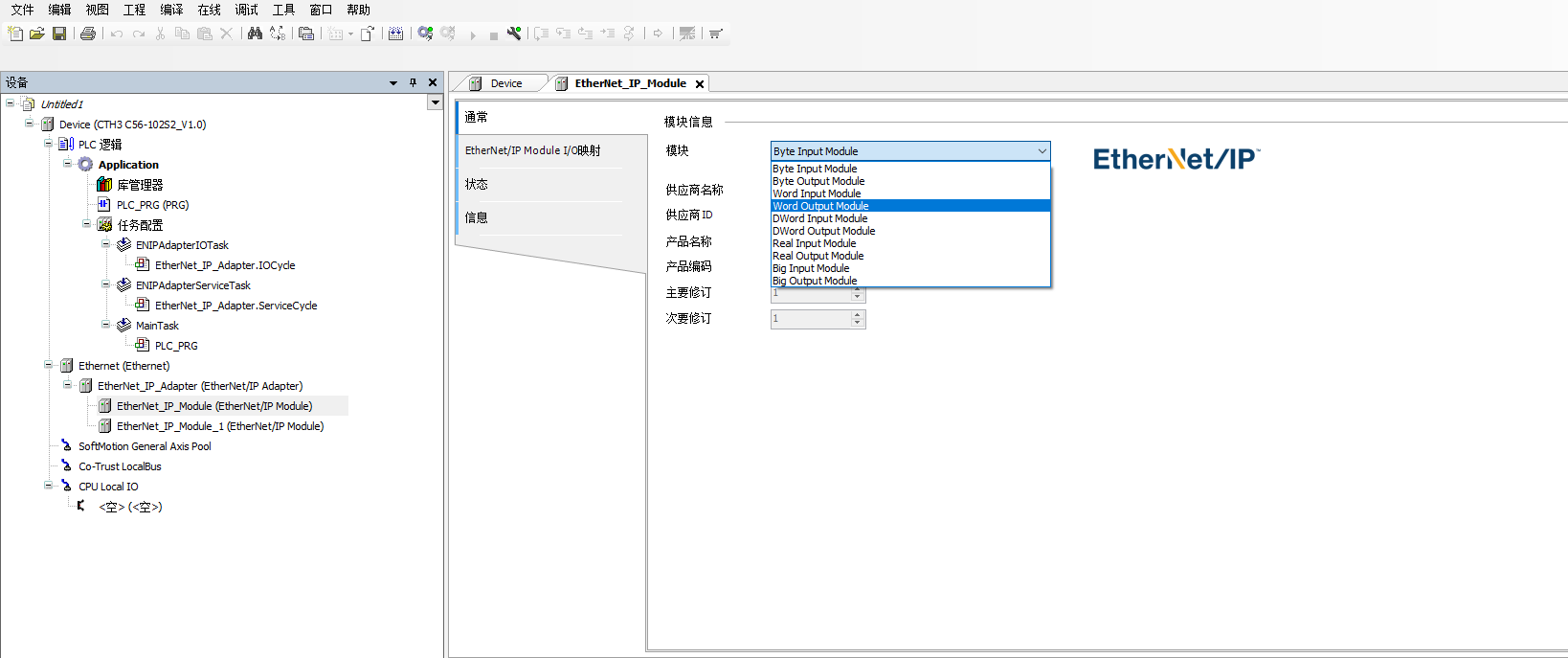Click the Delete X icon in toolbar
The height and width of the screenshot is (658, 1568).
[227, 34]
